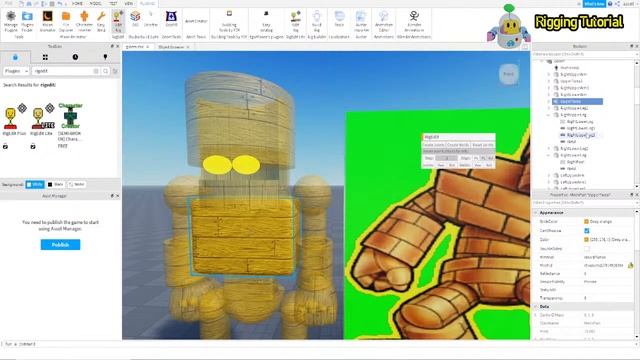This screenshot has width=640, height=360.
Task: Activate the highlighted RigEdit Edit Rig plugin
Action: point(118,21)
